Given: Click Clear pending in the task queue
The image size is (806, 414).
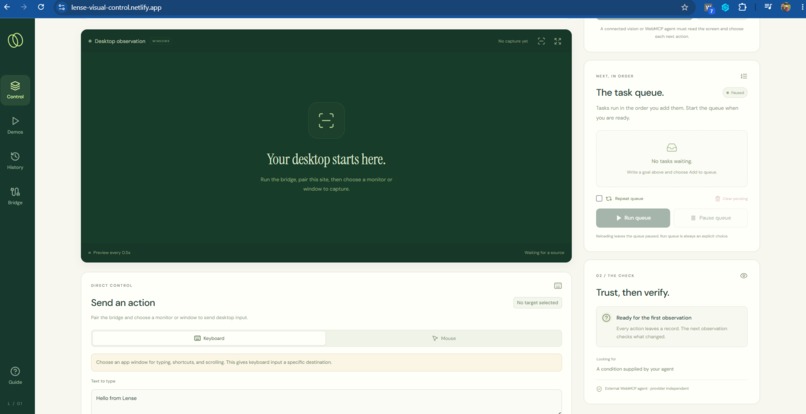Looking at the screenshot, I should coord(731,199).
